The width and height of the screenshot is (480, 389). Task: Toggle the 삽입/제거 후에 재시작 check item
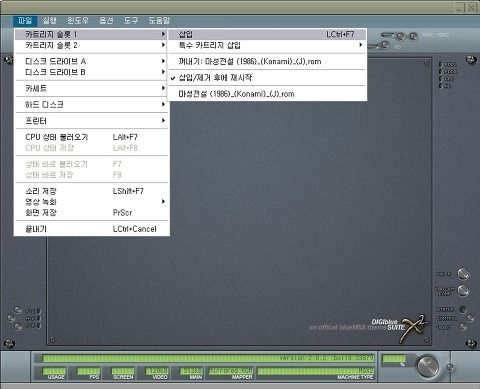tap(267, 78)
